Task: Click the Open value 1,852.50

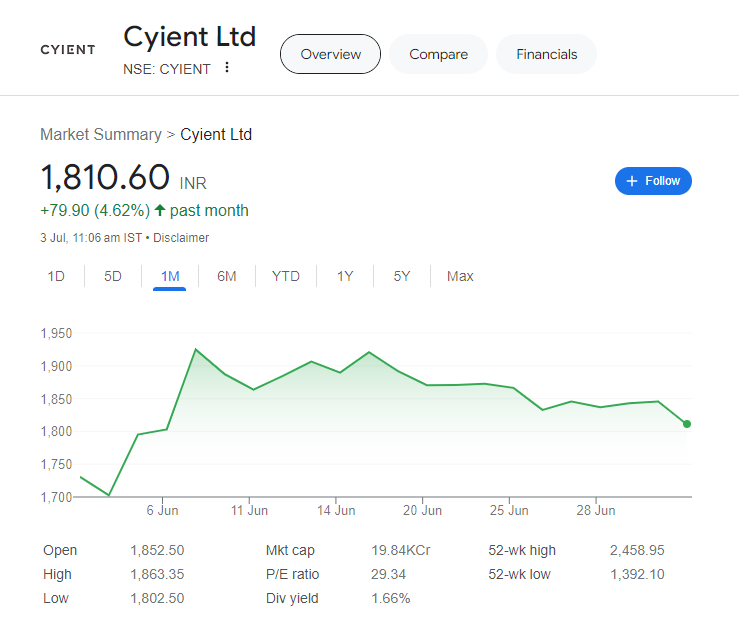Action: coord(157,551)
